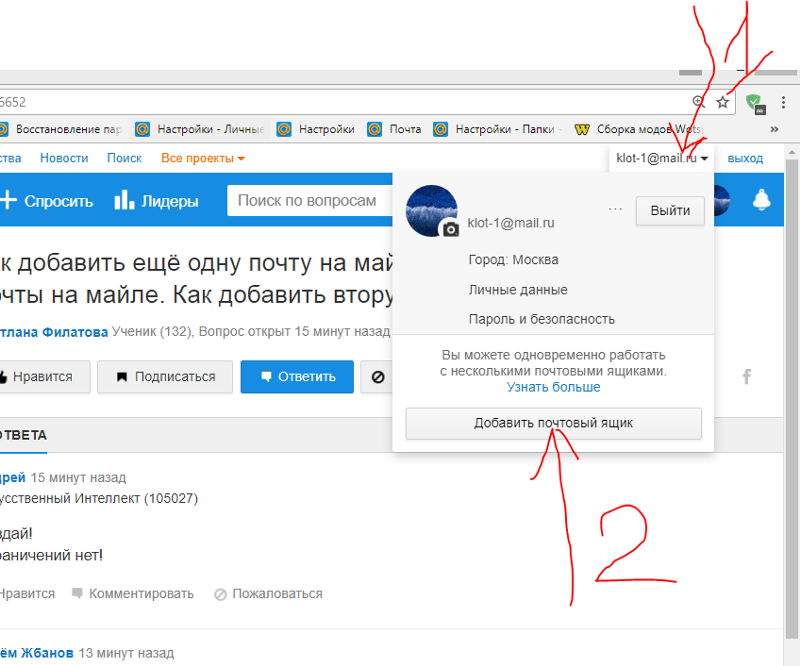Click the bookmark star icon in address bar
The image size is (800, 666).
point(722,102)
